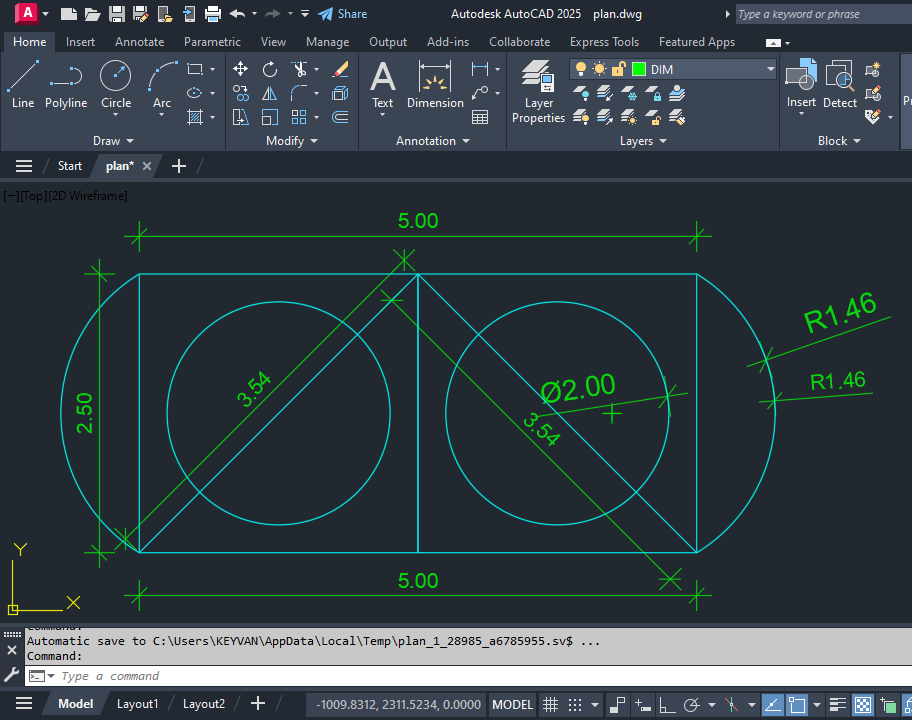Expand the Draw panel

(x=113, y=141)
